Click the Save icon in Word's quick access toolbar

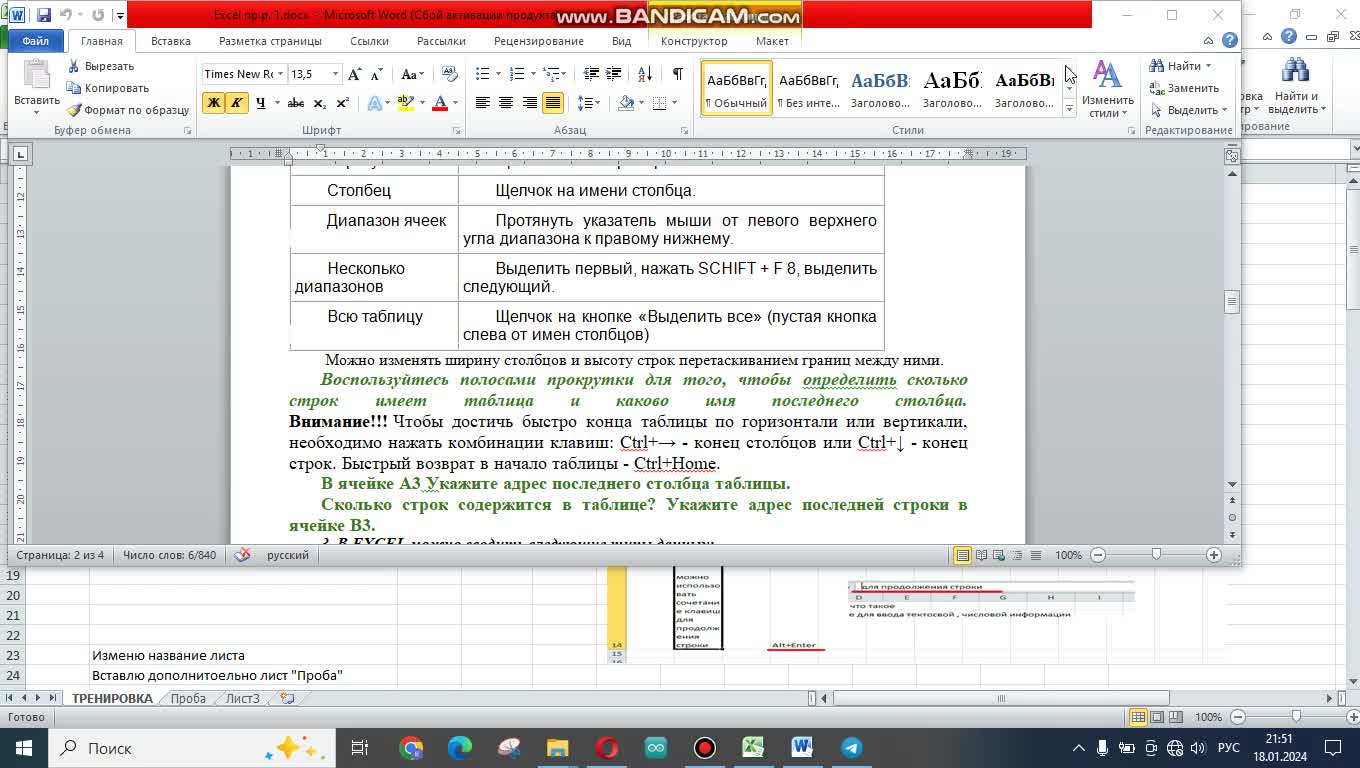[44, 15]
